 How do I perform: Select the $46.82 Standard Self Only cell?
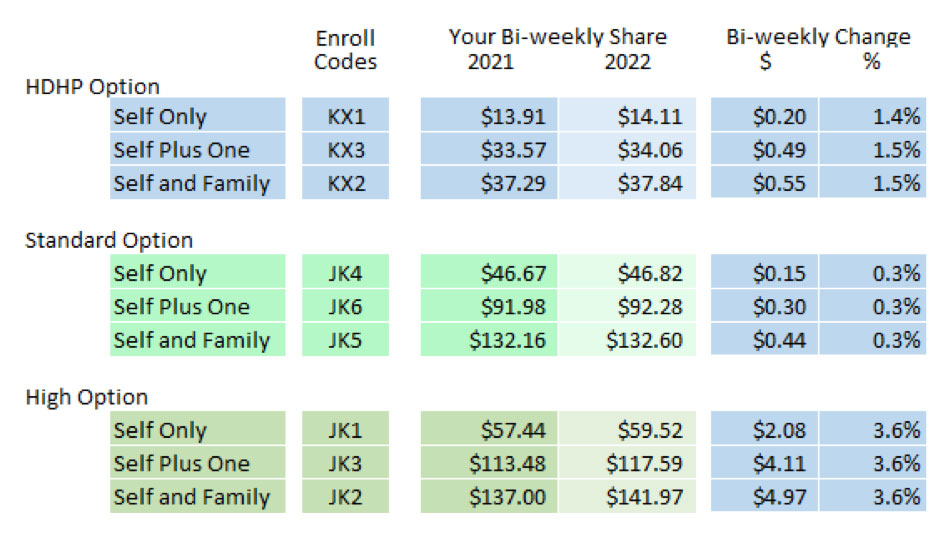pos(627,272)
